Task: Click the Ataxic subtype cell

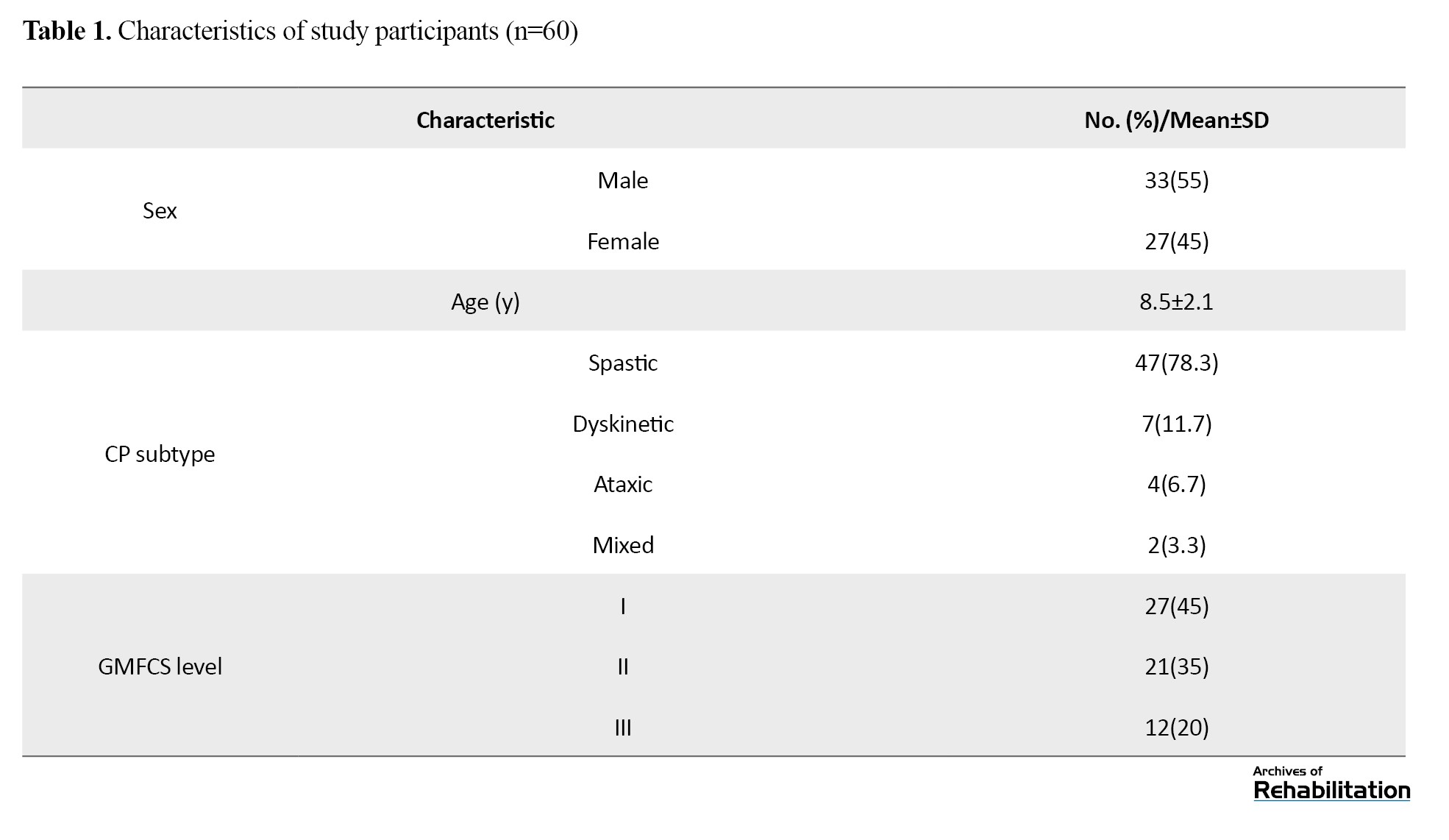Action: pos(622,484)
